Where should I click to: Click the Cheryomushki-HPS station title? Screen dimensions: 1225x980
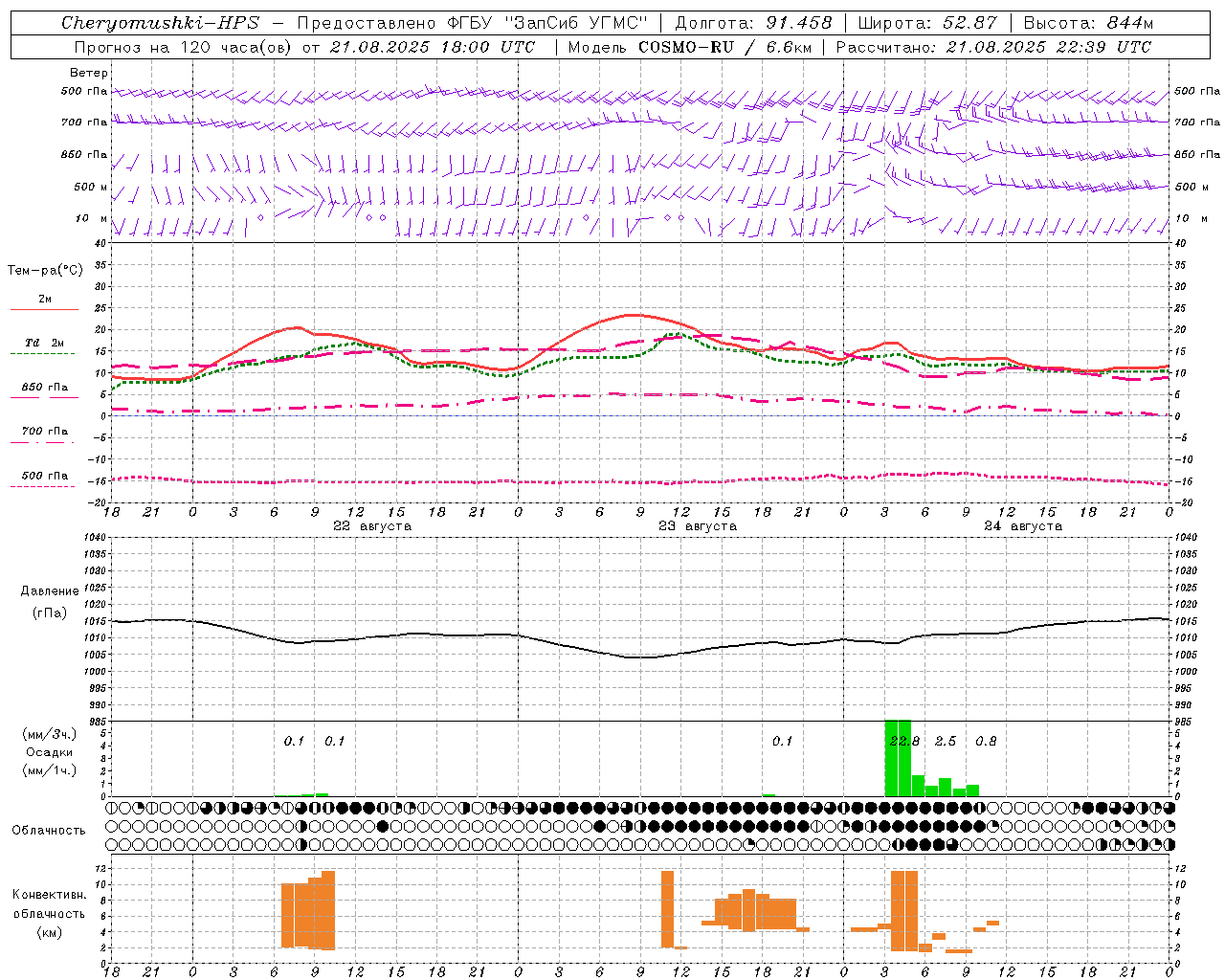[160, 23]
